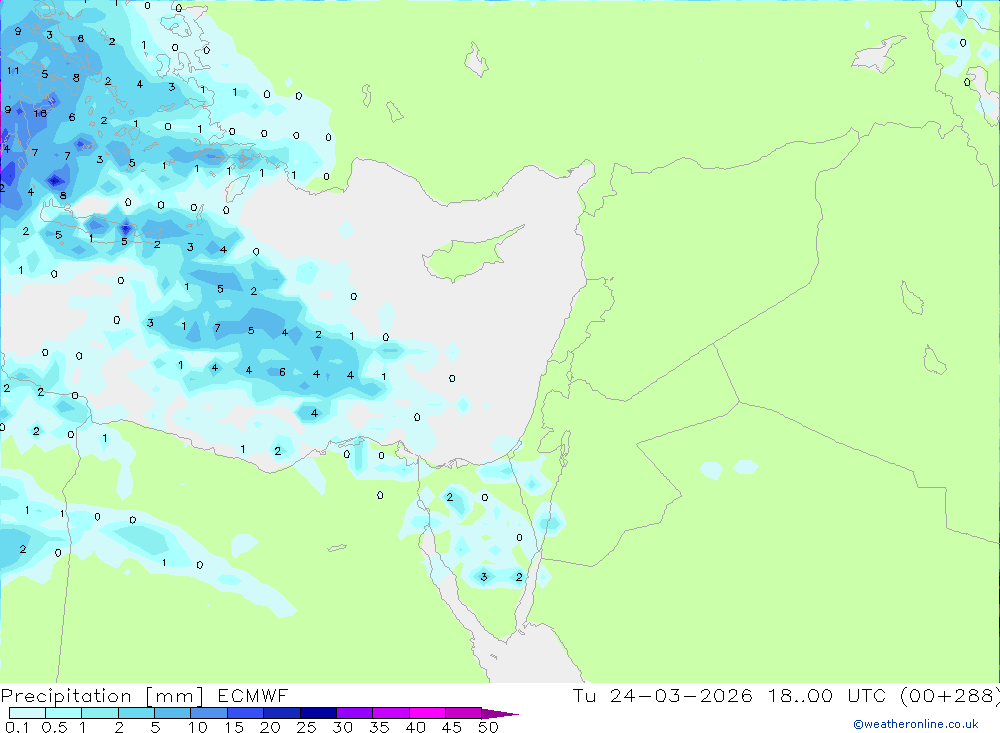1000x733 pixels.
Task: Click the '20' legend scale label
Action: (x=270, y=727)
